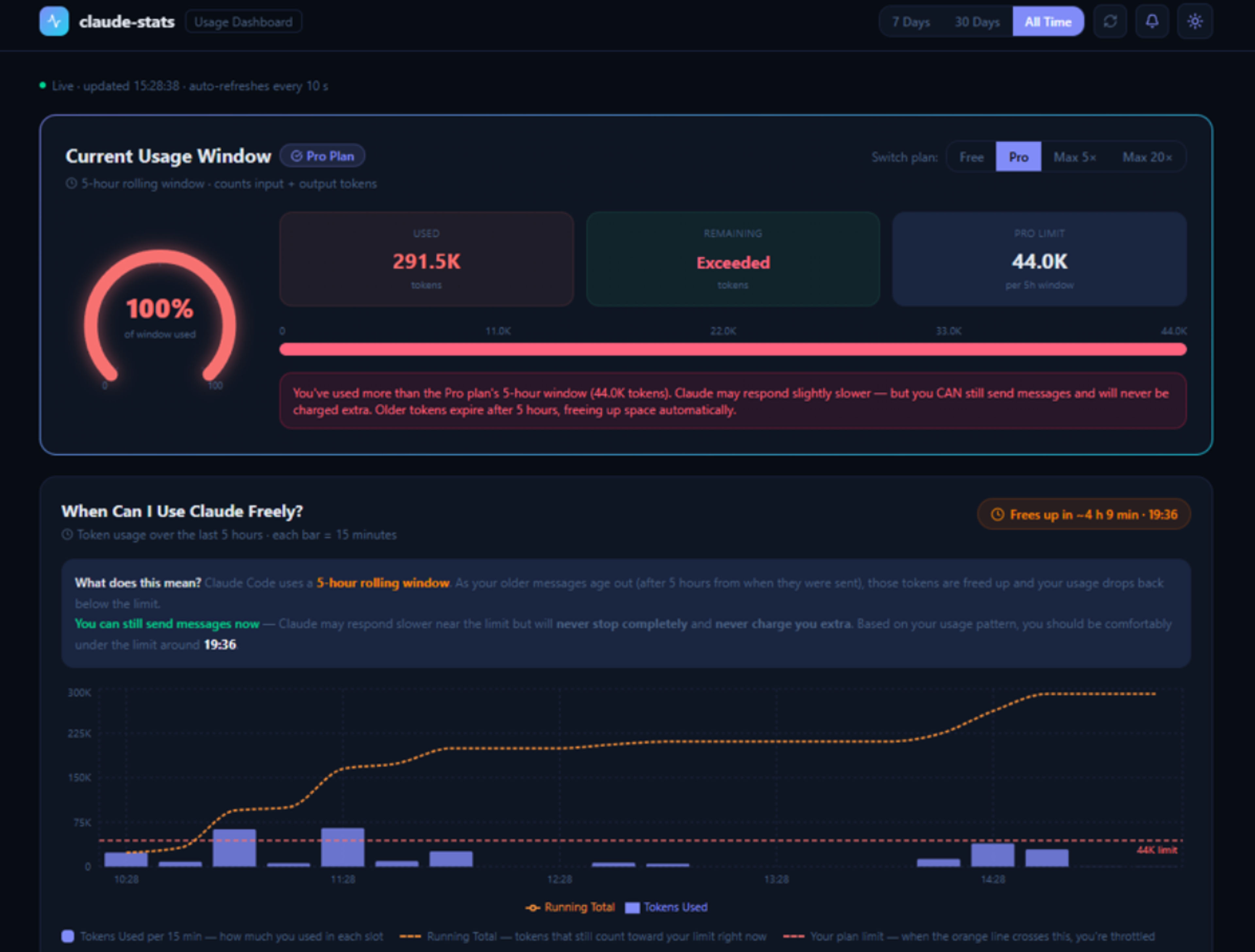Click the clock icon beside 5-hour rolling window
The height and width of the screenshot is (952, 1255).
72,183
